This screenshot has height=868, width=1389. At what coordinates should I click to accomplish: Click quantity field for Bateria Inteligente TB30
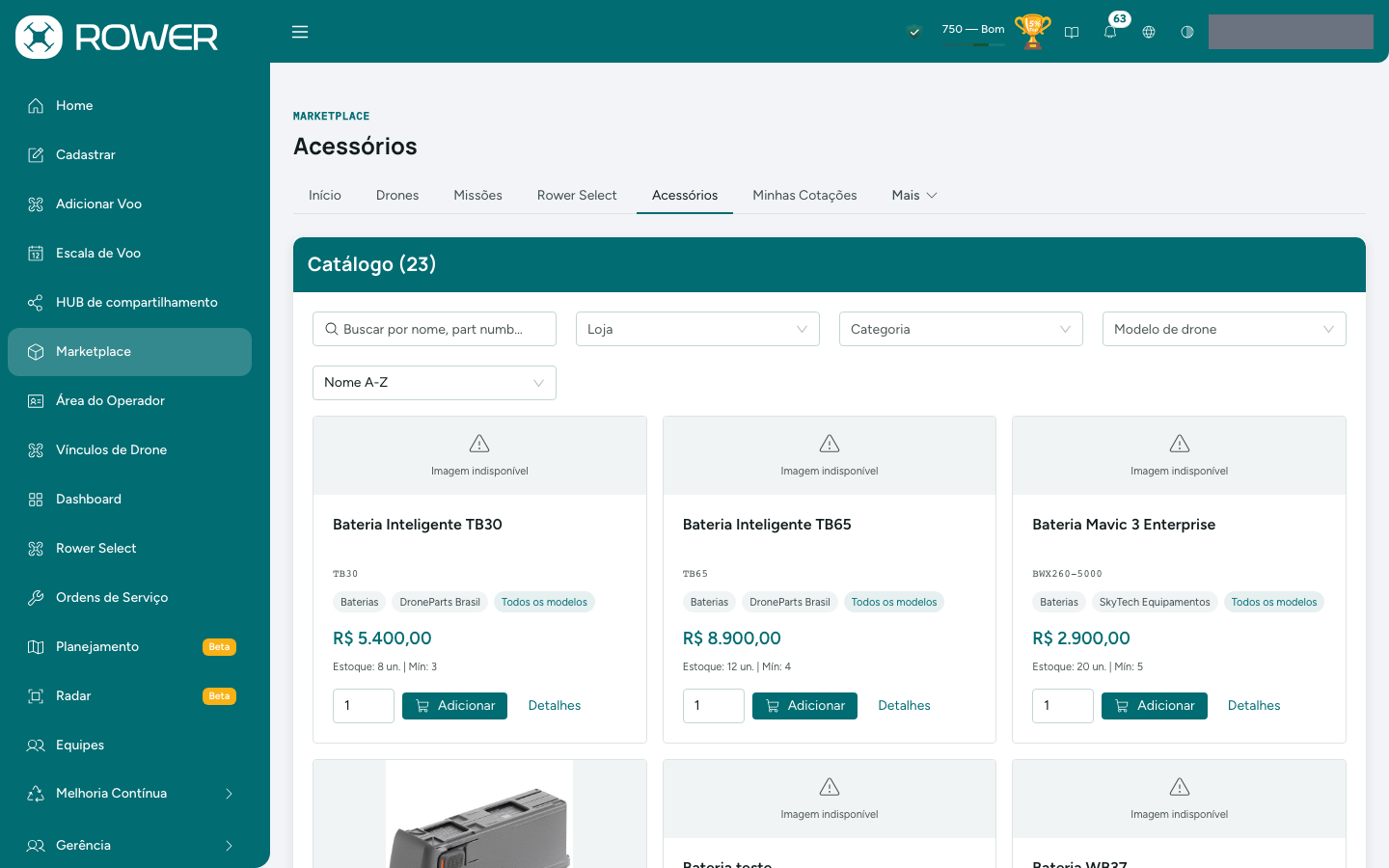[364, 706]
